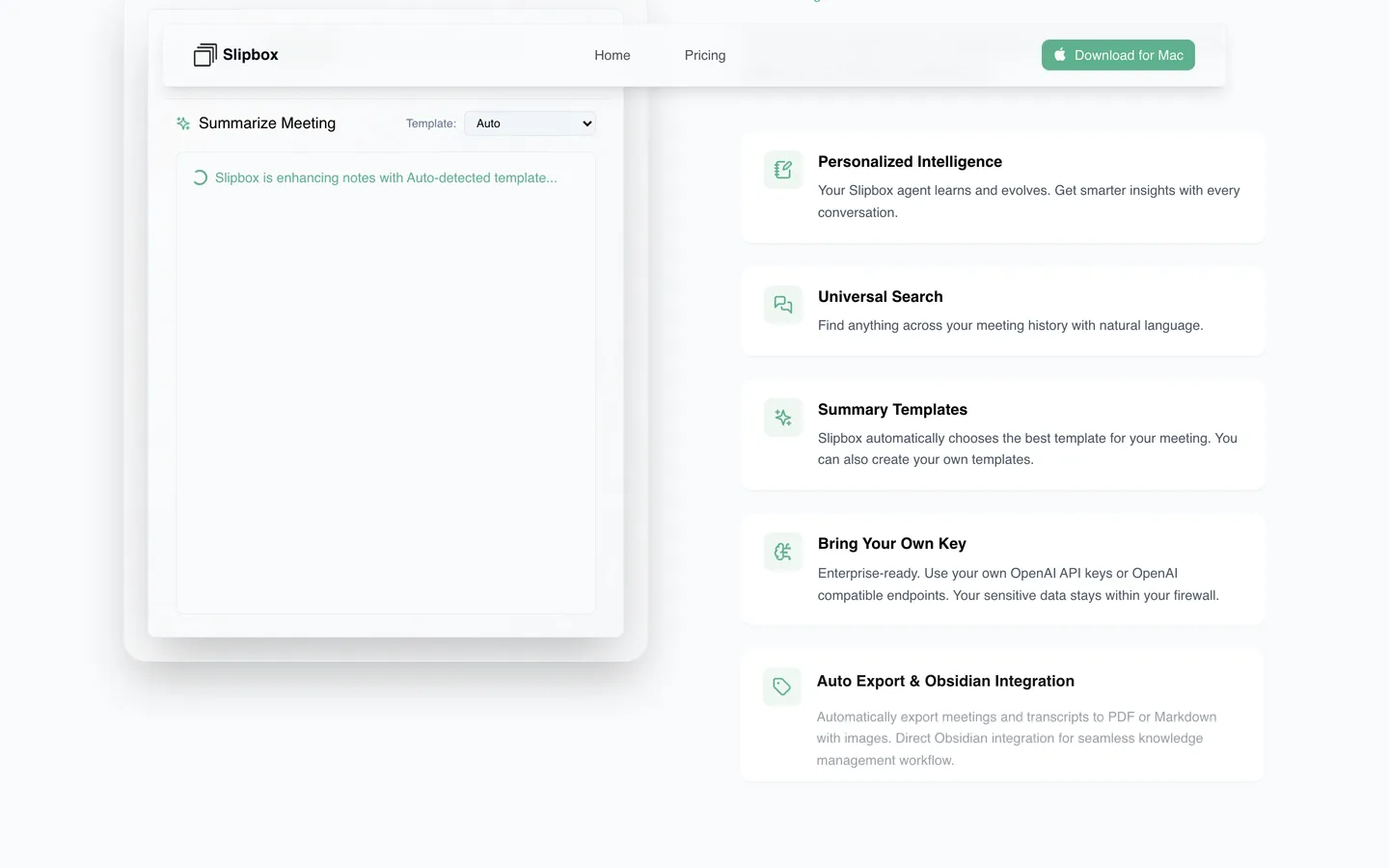The width and height of the screenshot is (1389, 868).
Task: Click the sparkle icon beside Summarize Meeting
Action: point(183,123)
